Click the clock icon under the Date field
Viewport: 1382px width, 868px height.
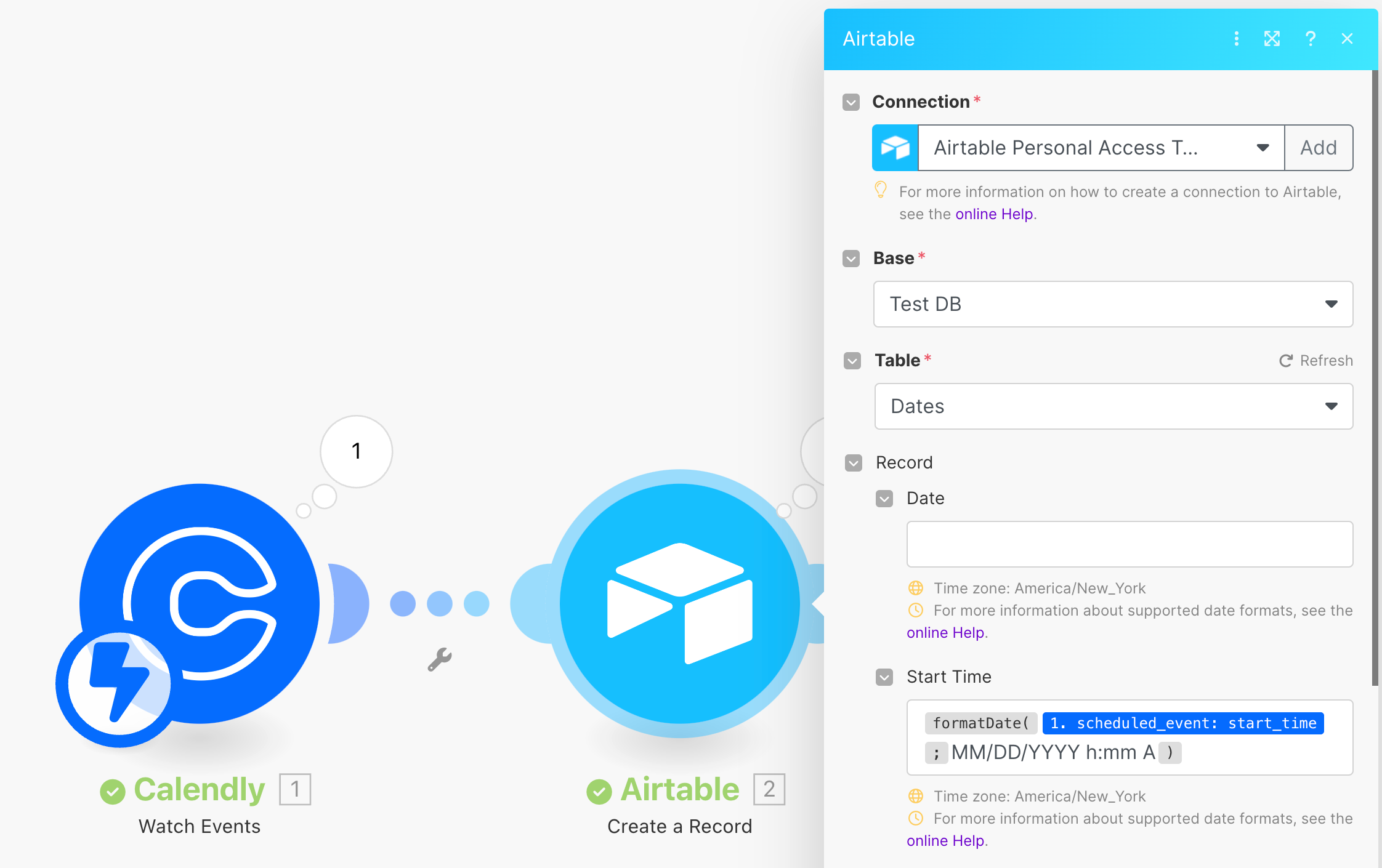click(916, 610)
